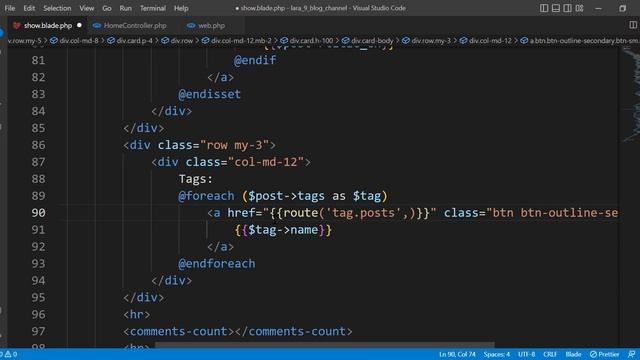Open the Terminal menu
The width and height of the screenshot is (640, 360).
tap(153, 8)
